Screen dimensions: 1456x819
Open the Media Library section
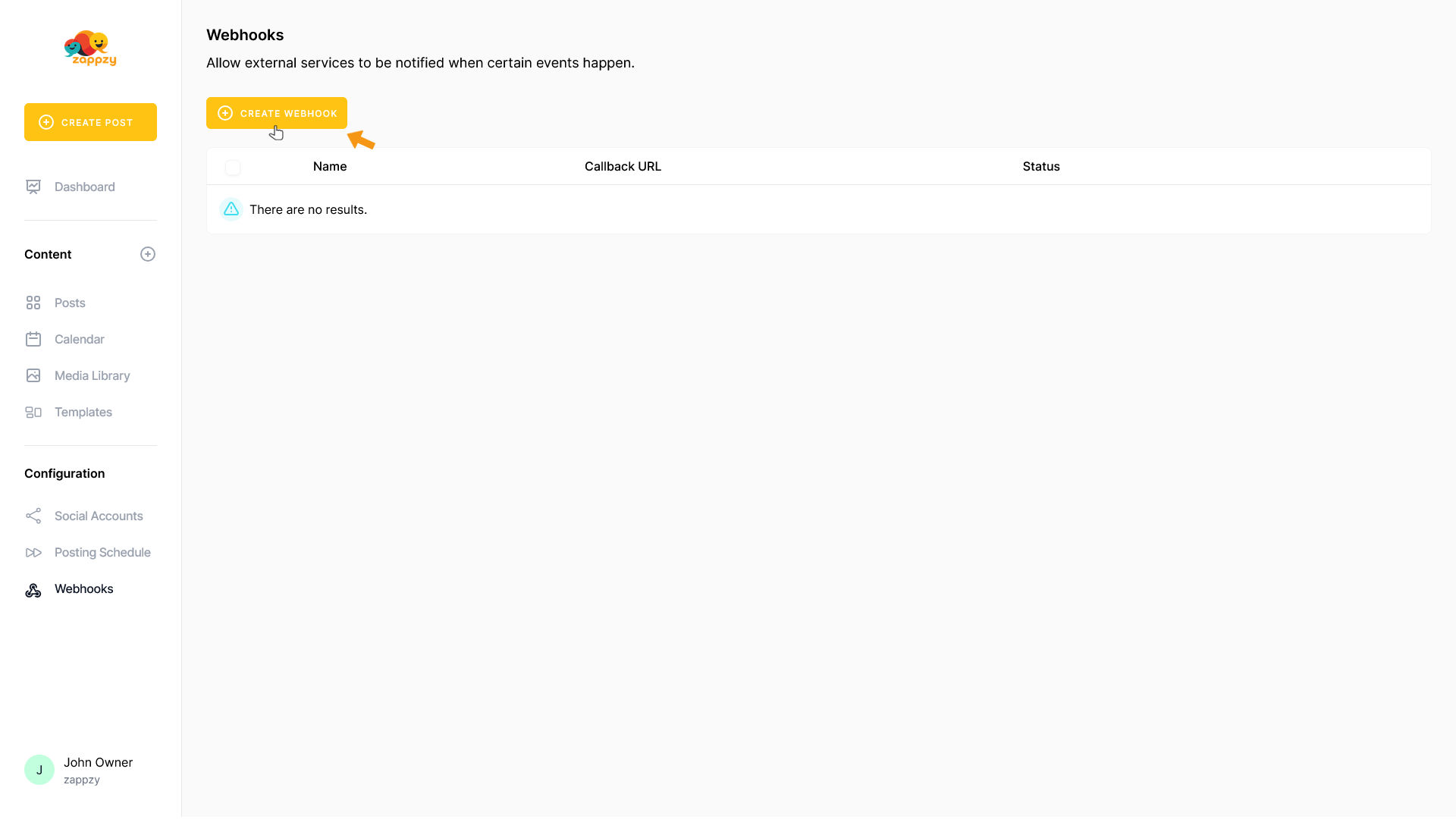click(x=92, y=375)
